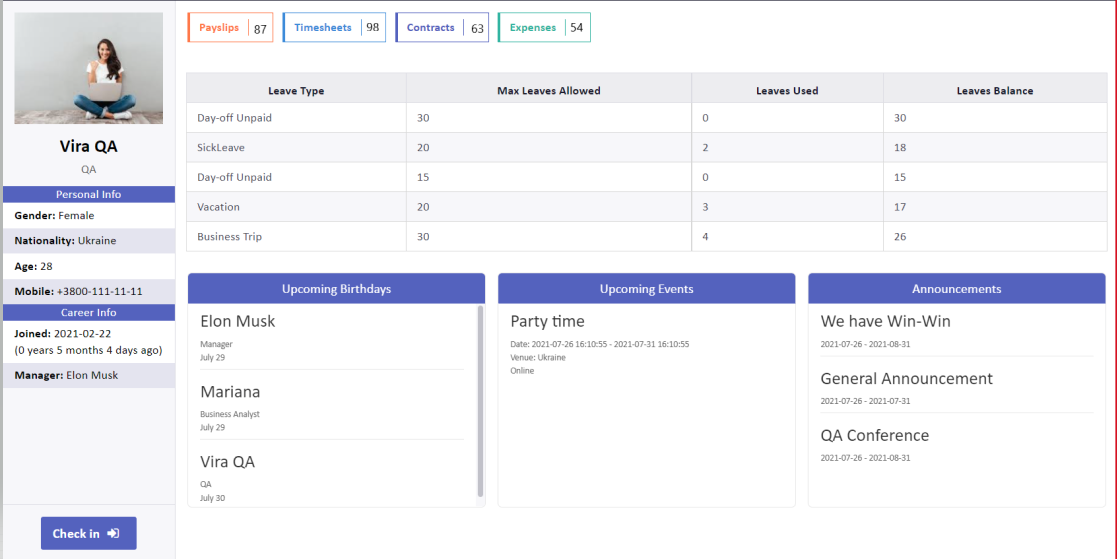Open the Expenses counter tab
The height and width of the screenshot is (559, 1117).
[544, 28]
